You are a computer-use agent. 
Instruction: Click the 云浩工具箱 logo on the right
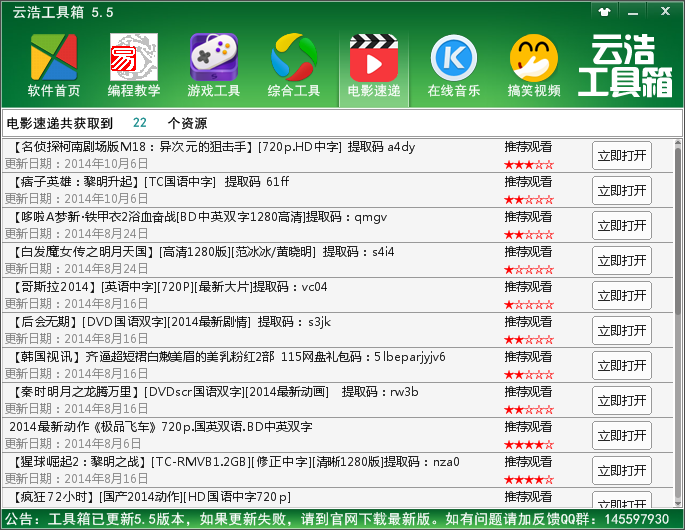coord(625,66)
